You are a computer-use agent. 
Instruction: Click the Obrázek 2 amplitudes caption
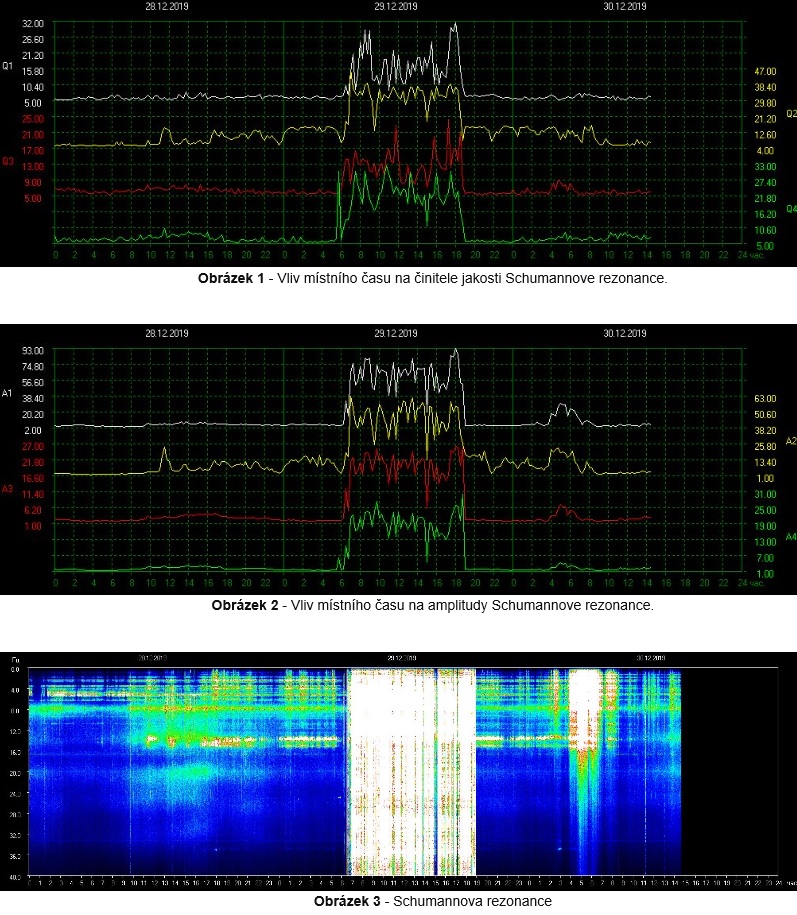click(x=432, y=605)
